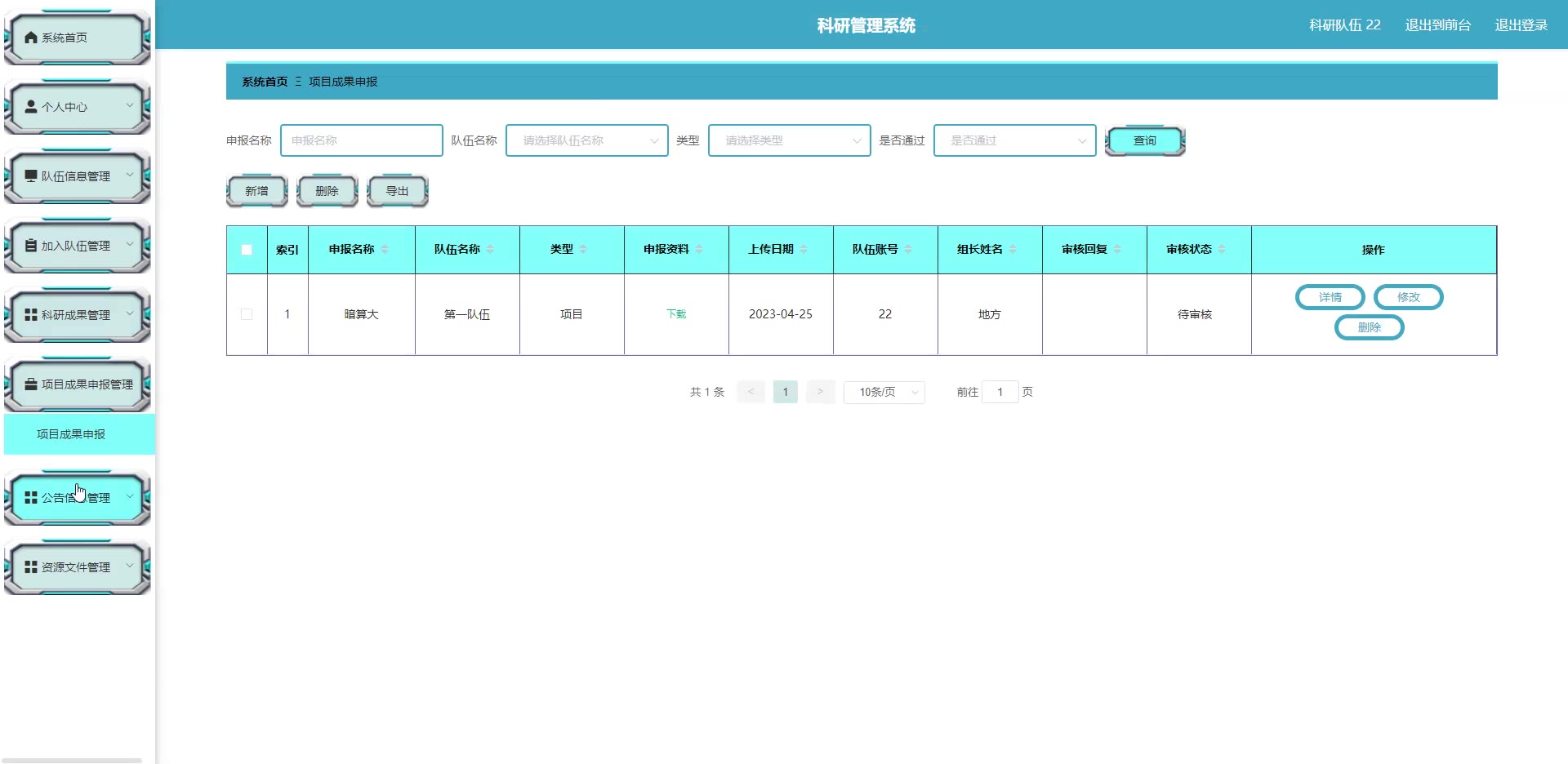The width and height of the screenshot is (1568, 764).
Task: Open the 资源文件管理 sidebar menu
Action: (x=78, y=567)
